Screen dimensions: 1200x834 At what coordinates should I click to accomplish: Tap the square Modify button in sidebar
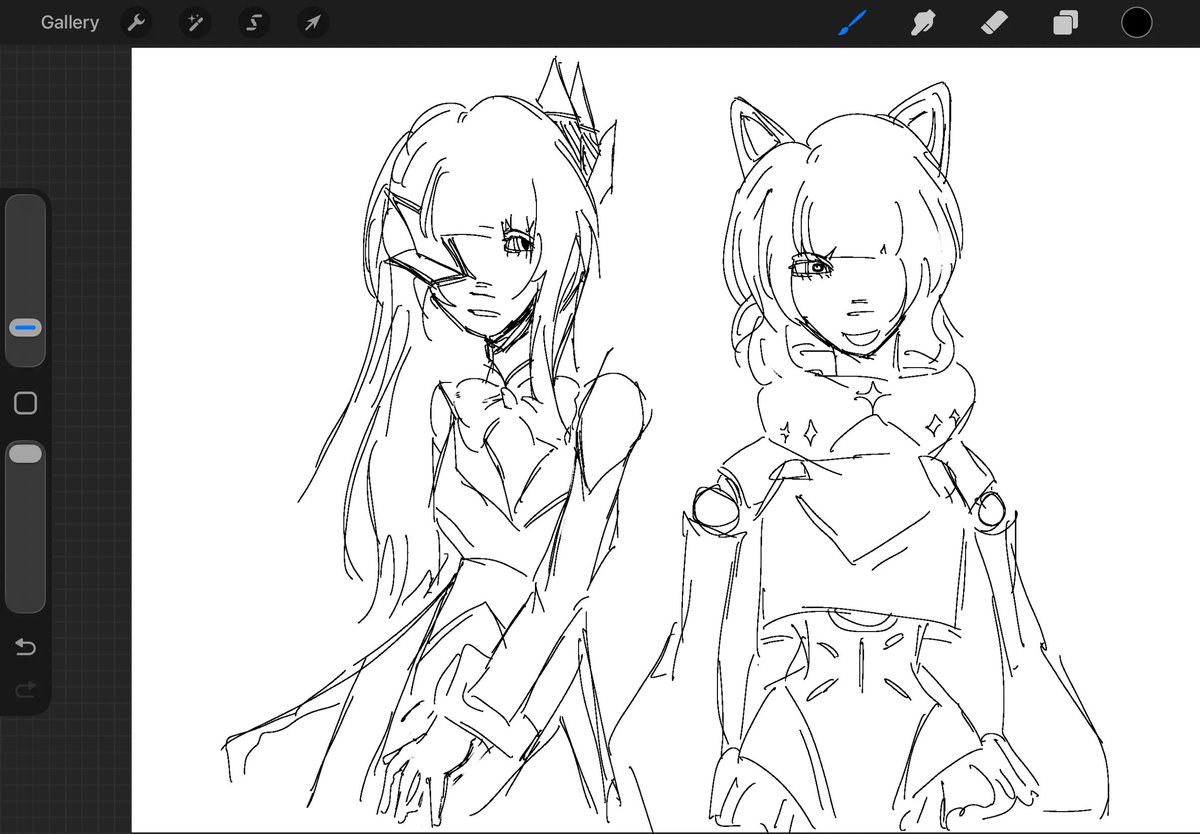26,403
